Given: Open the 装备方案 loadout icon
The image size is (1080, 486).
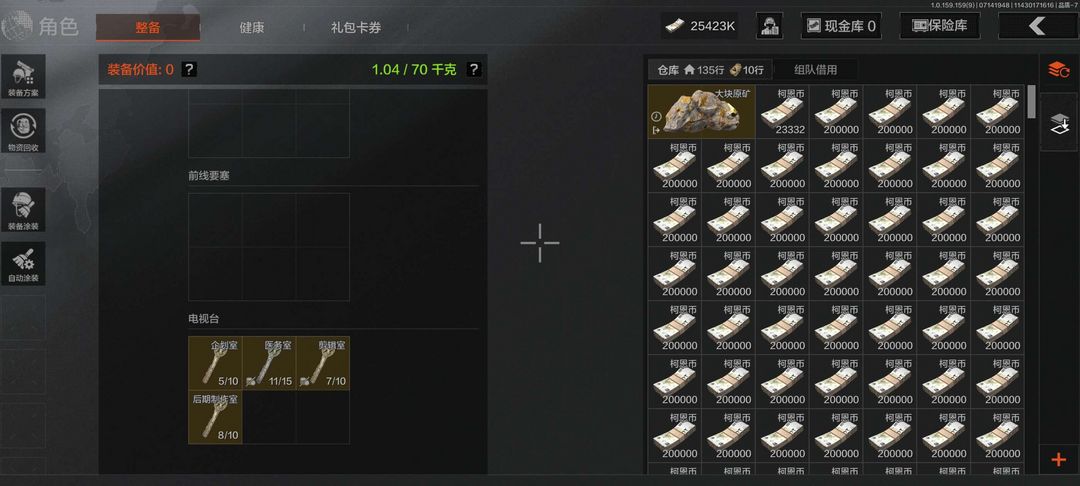Looking at the screenshot, I should [x=23, y=76].
